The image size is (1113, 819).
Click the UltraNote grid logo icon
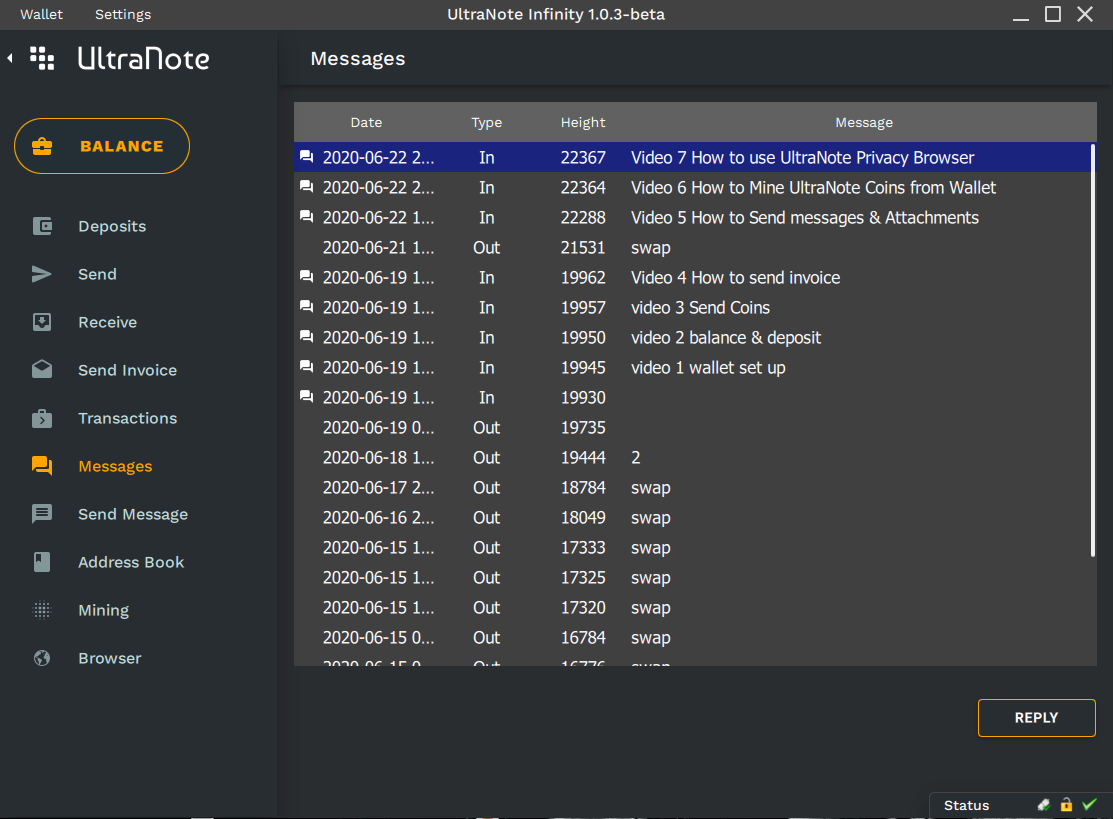tap(42, 58)
